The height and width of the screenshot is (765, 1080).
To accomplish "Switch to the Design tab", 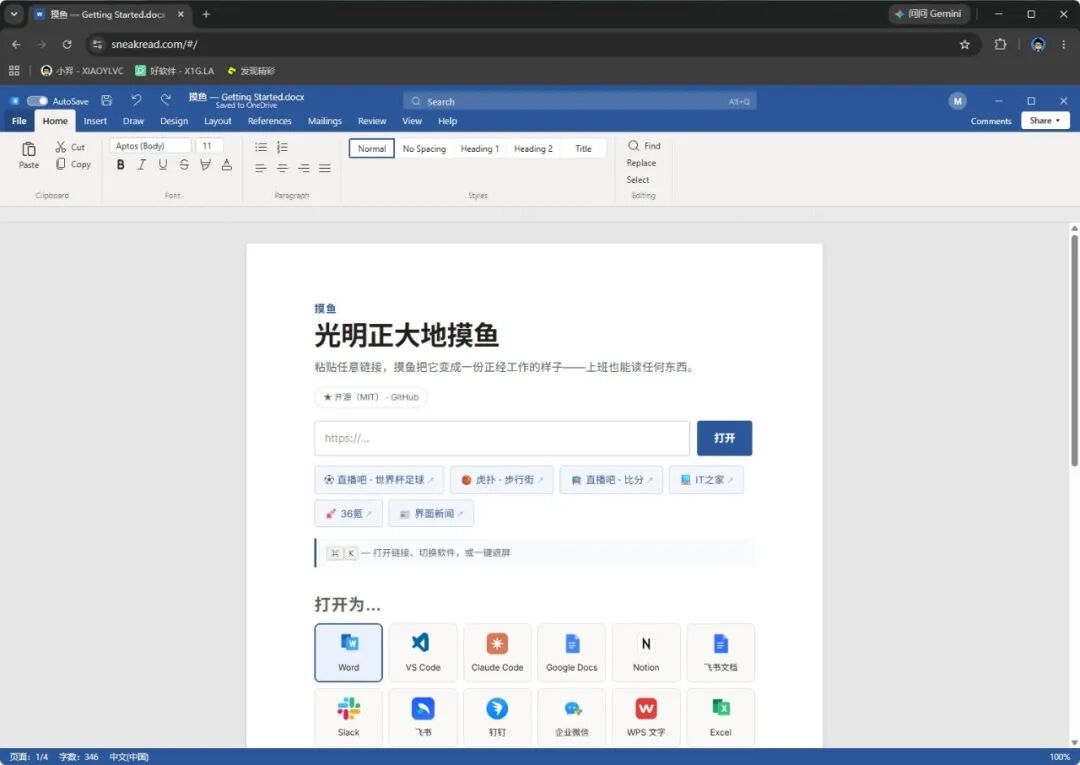I will 174,121.
